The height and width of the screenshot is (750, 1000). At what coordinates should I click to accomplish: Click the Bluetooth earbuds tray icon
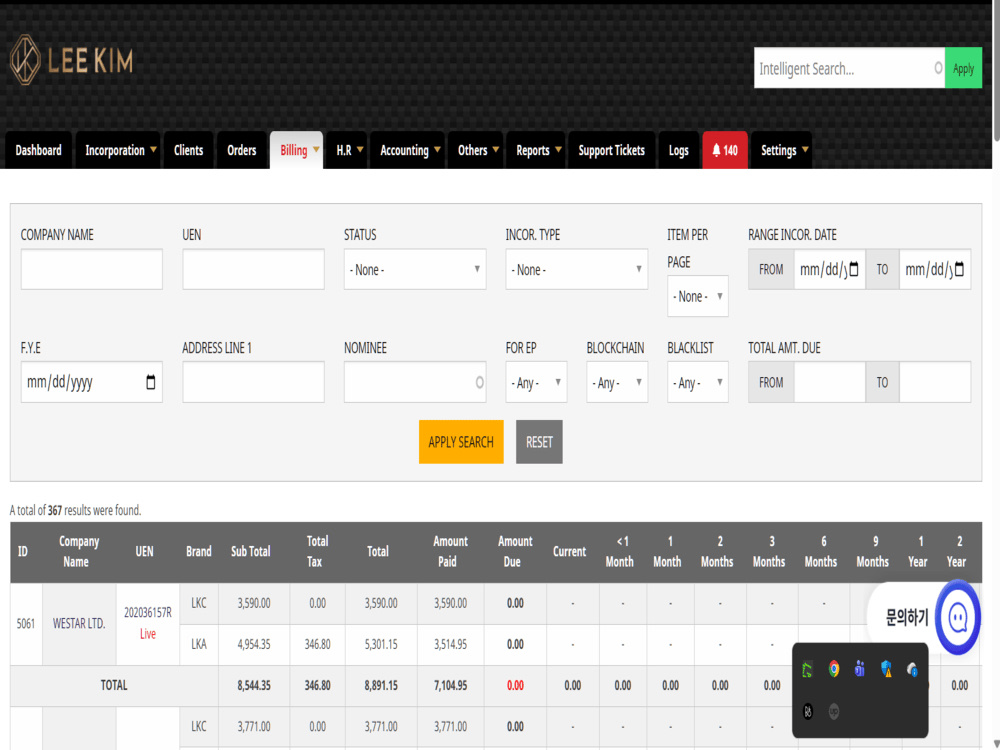[x=912, y=669]
